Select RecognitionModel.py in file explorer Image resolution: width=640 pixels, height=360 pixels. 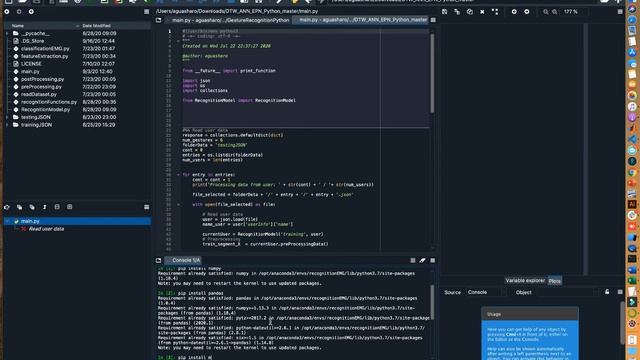point(45,110)
